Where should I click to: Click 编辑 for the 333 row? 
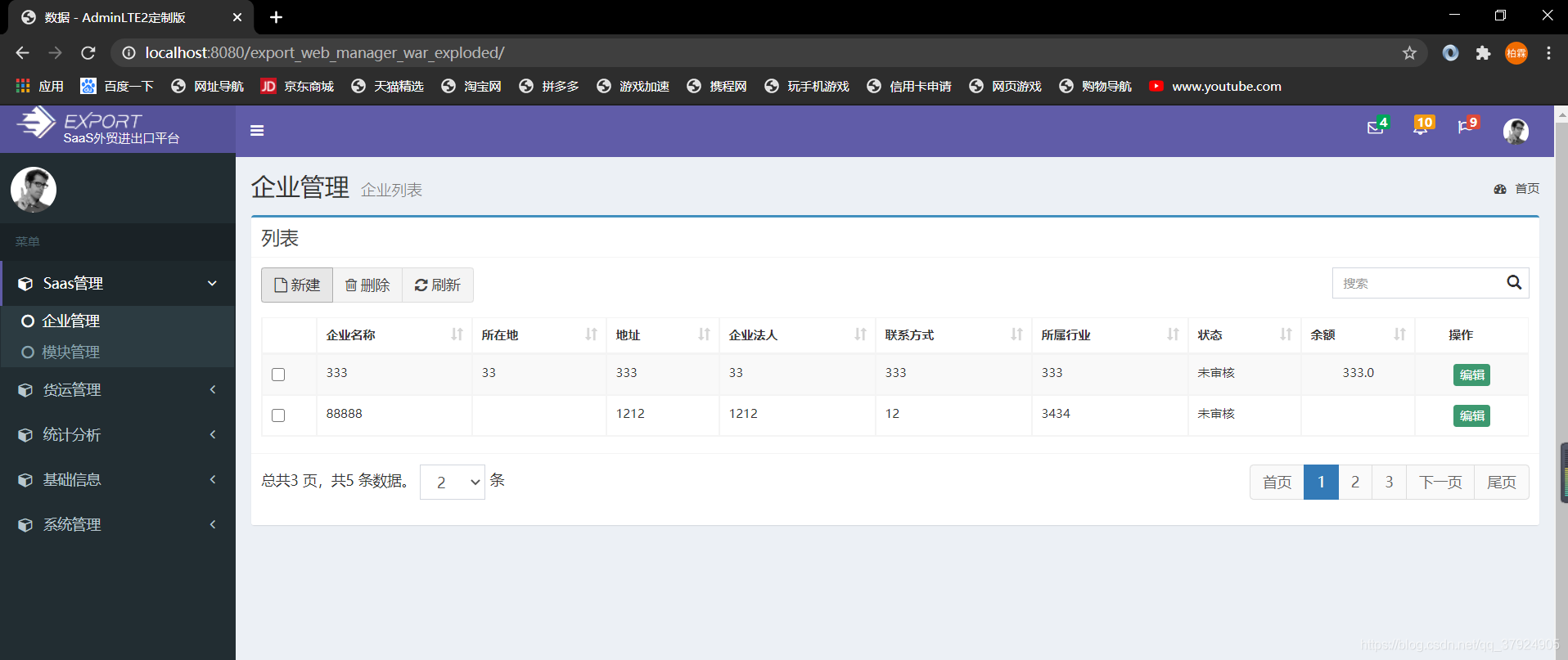[1471, 375]
